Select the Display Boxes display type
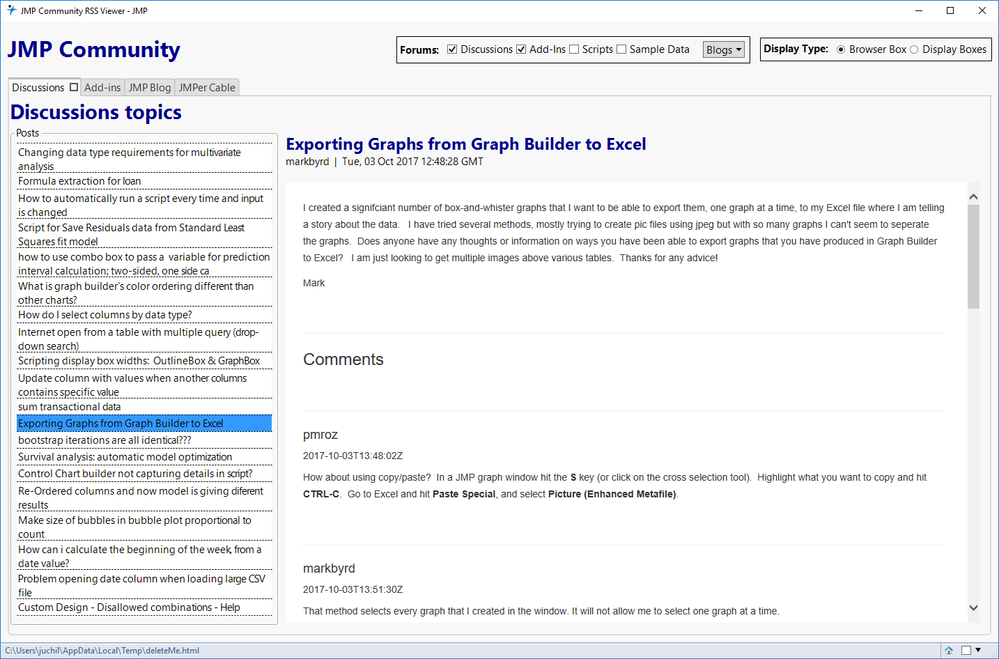 [914, 50]
